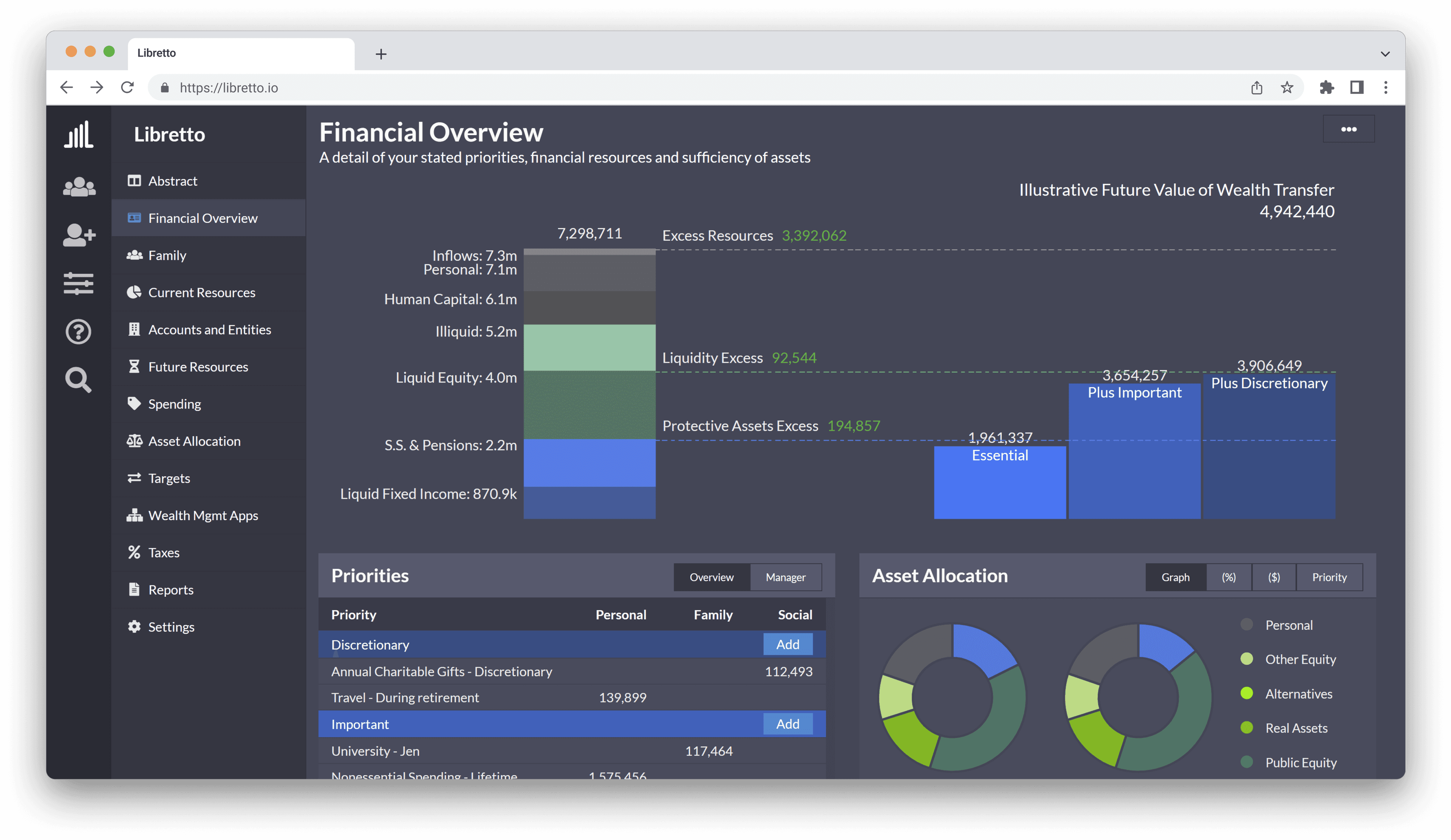Click the Public Equity legend color dot

click(1247, 762)
